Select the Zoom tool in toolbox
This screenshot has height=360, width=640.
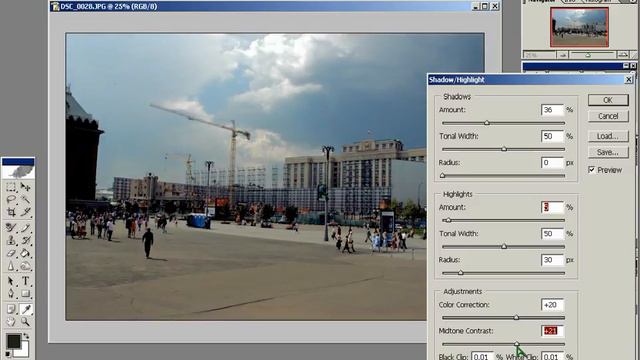click(x=25, y=322)
